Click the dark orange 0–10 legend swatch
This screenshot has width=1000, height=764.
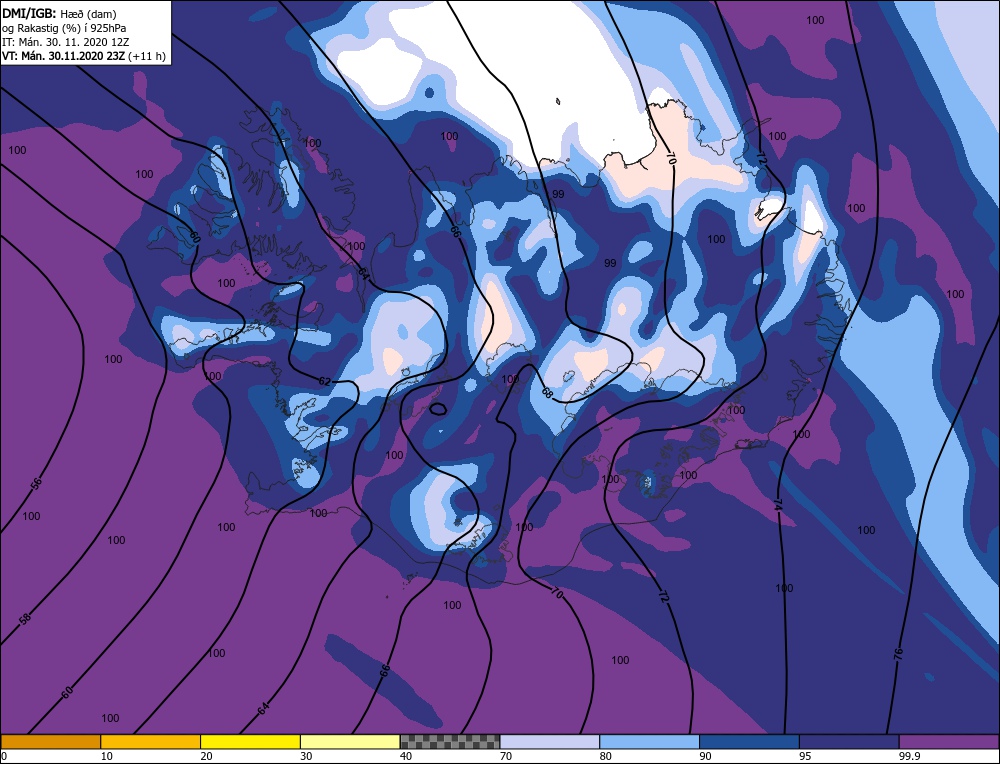[x=50, y=741]
